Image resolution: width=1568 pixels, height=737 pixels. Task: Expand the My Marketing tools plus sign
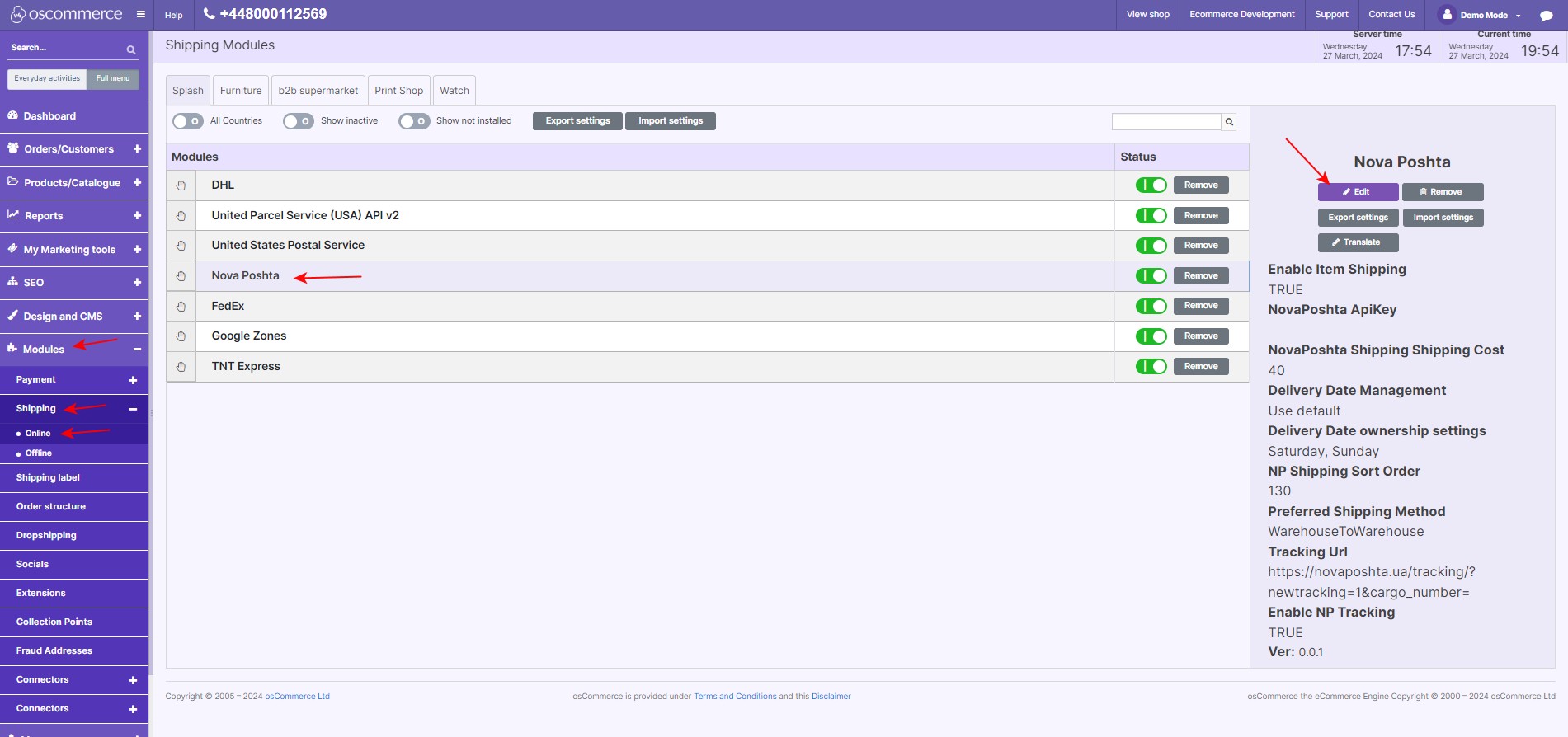pos(137,249)
